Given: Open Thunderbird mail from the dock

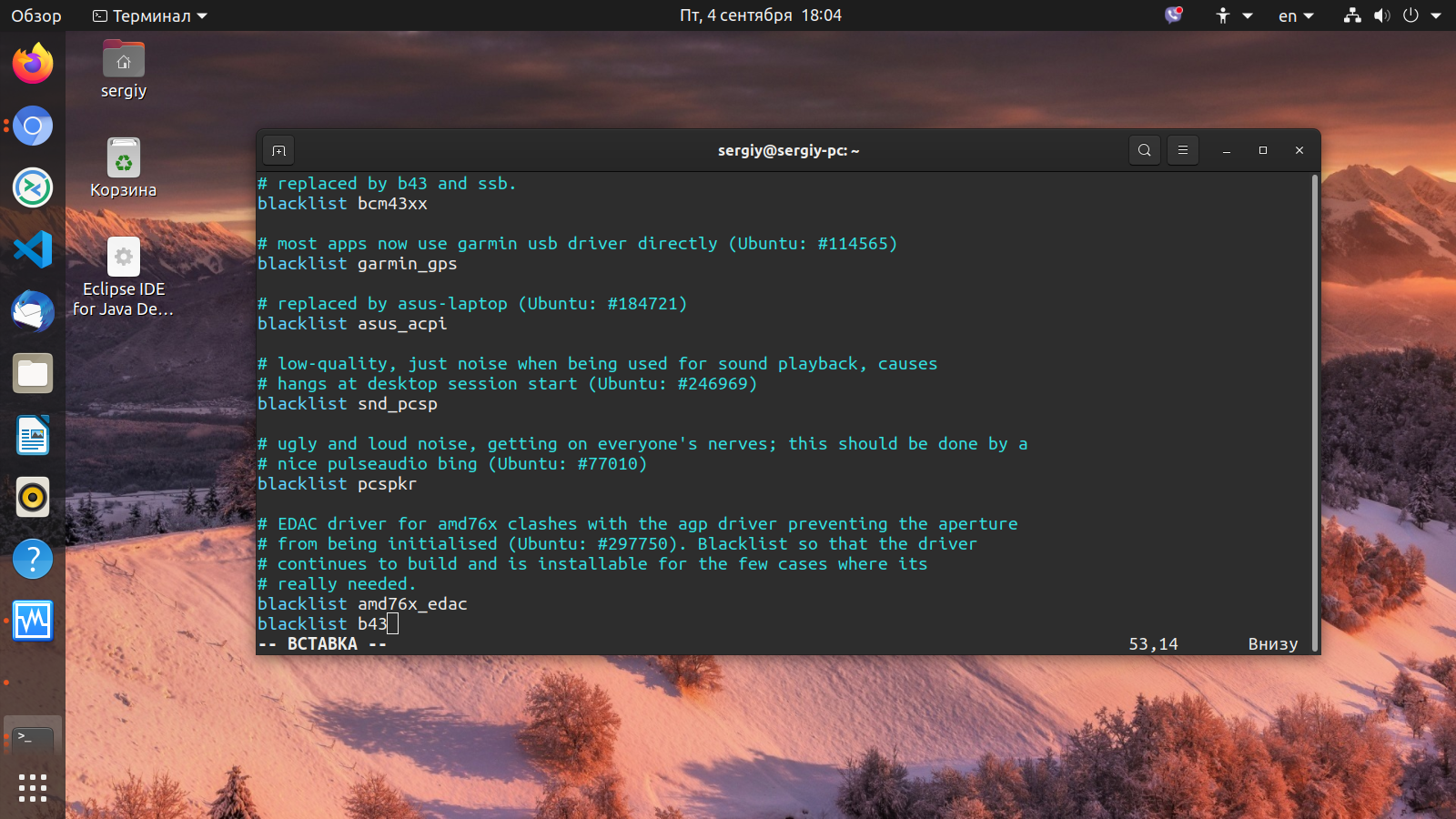Looking at the screenshot, I should pos(33,311).
